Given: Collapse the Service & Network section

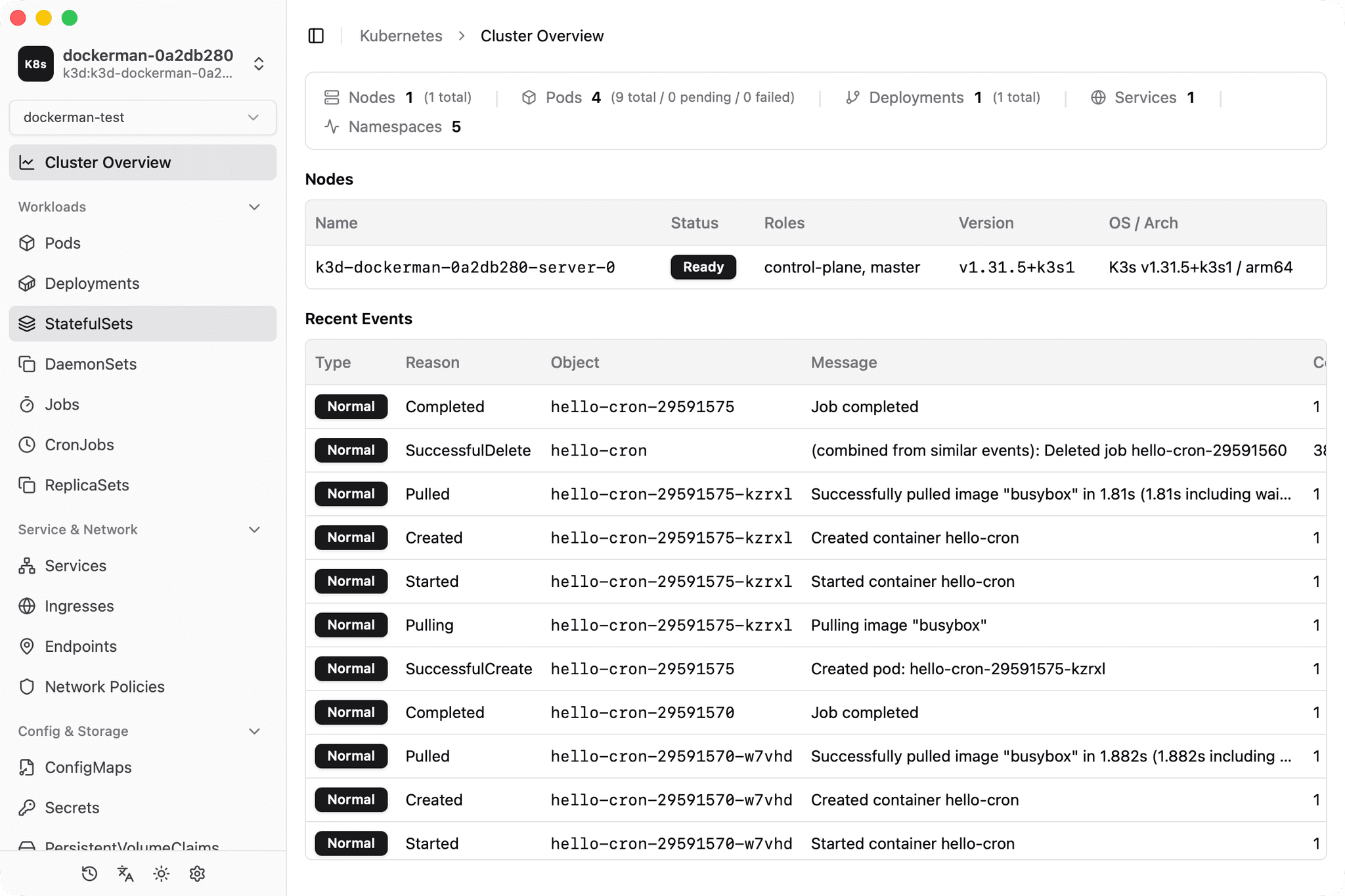Looking at the screenshot, I should 254,530.
